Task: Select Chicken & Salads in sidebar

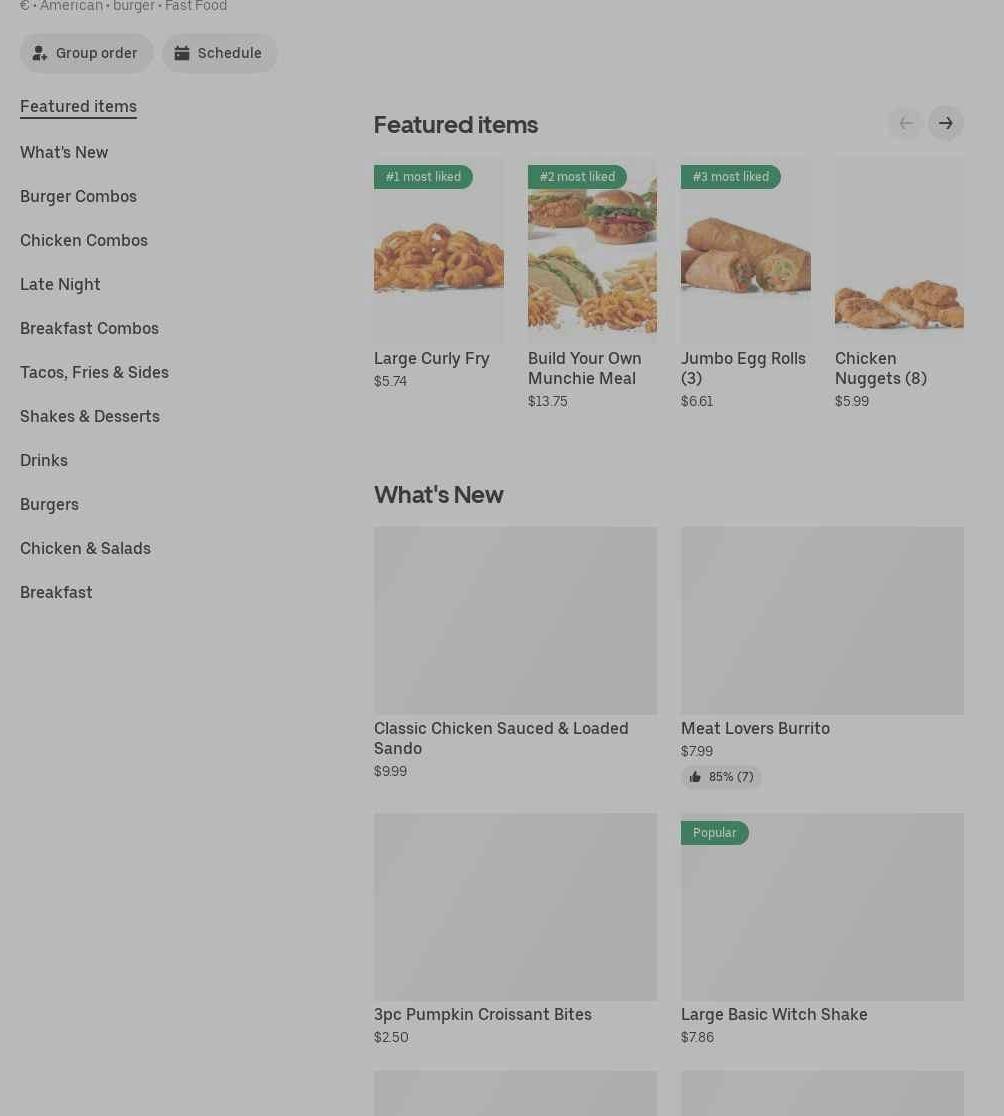Action: [x=85, y=548]
